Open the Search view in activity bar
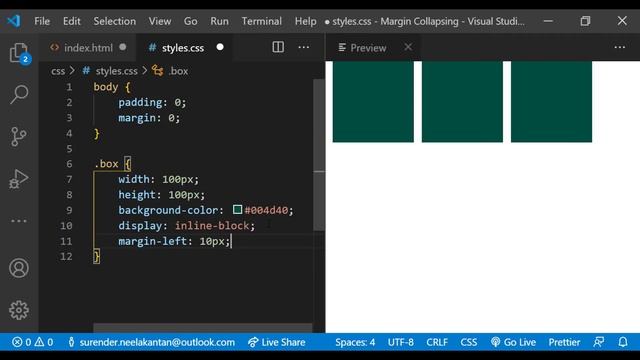Screen dimensions: 640x360 pos(19,94)
